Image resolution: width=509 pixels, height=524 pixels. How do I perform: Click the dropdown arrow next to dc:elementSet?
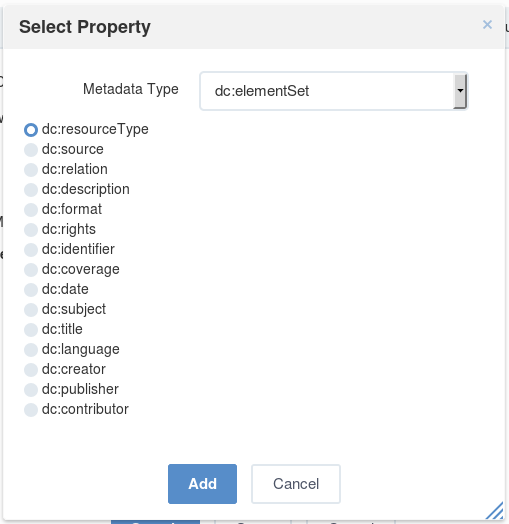pyautogui.click(x=460, y=91)
